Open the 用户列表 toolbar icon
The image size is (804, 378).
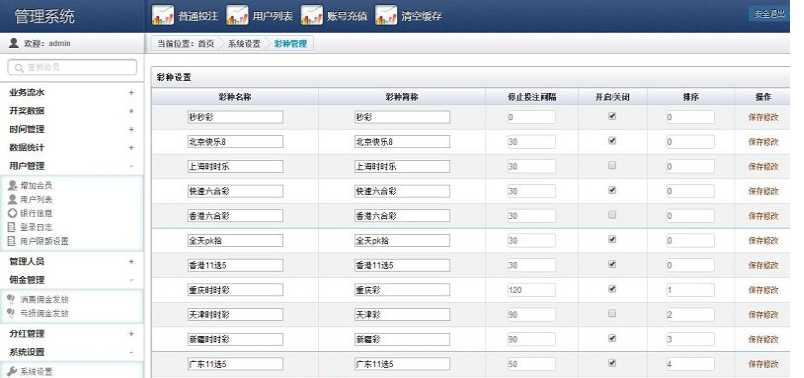237,15
